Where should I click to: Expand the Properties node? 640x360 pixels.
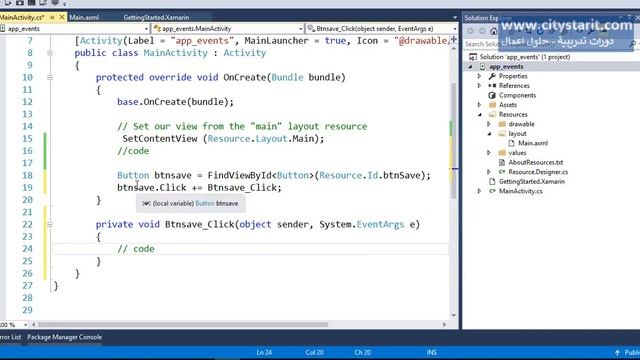pos(480,76)
